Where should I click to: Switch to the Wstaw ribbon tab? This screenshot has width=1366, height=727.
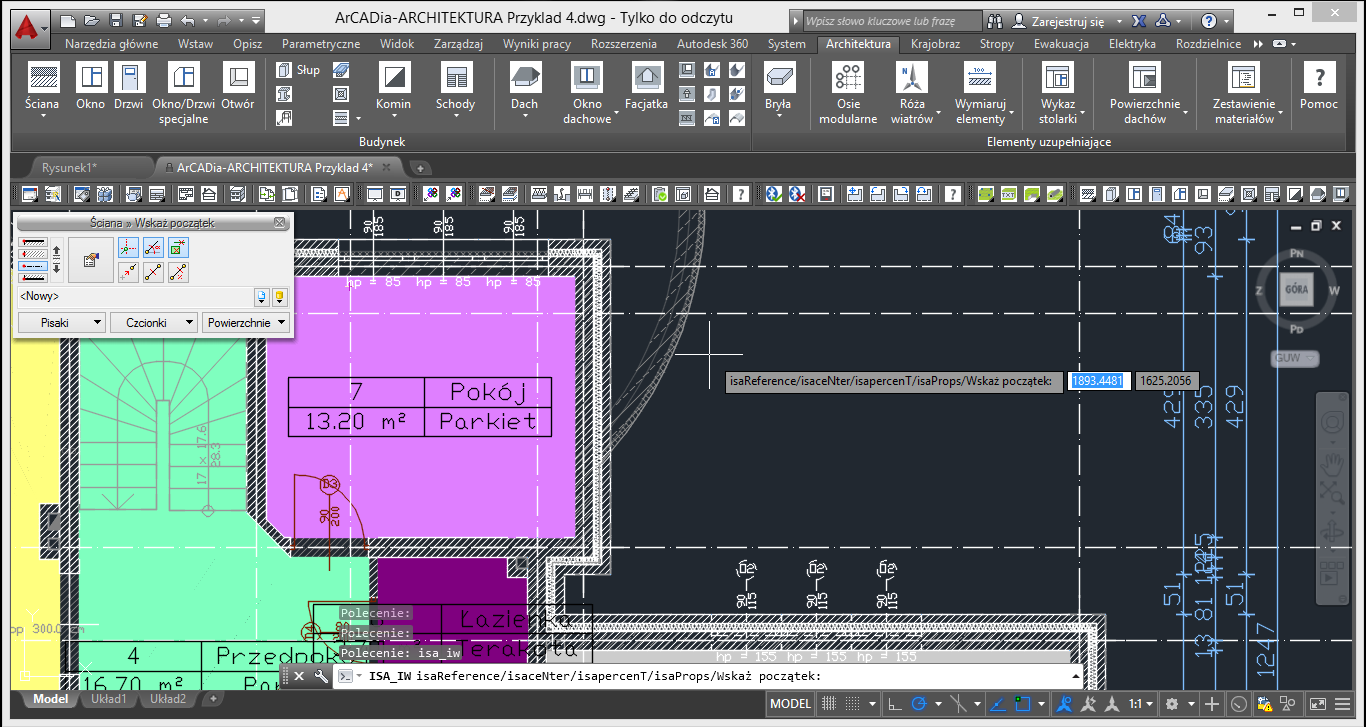[x=195, y=44]
